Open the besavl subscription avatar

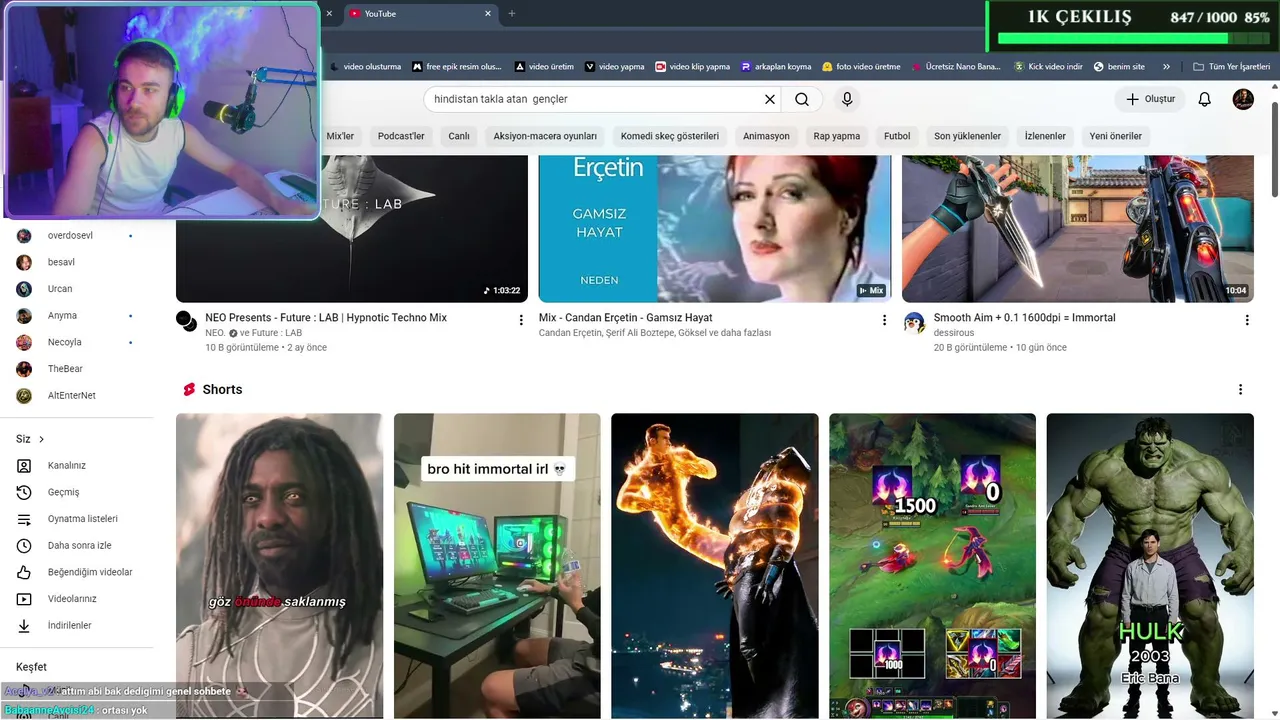(x=24, y=262)
